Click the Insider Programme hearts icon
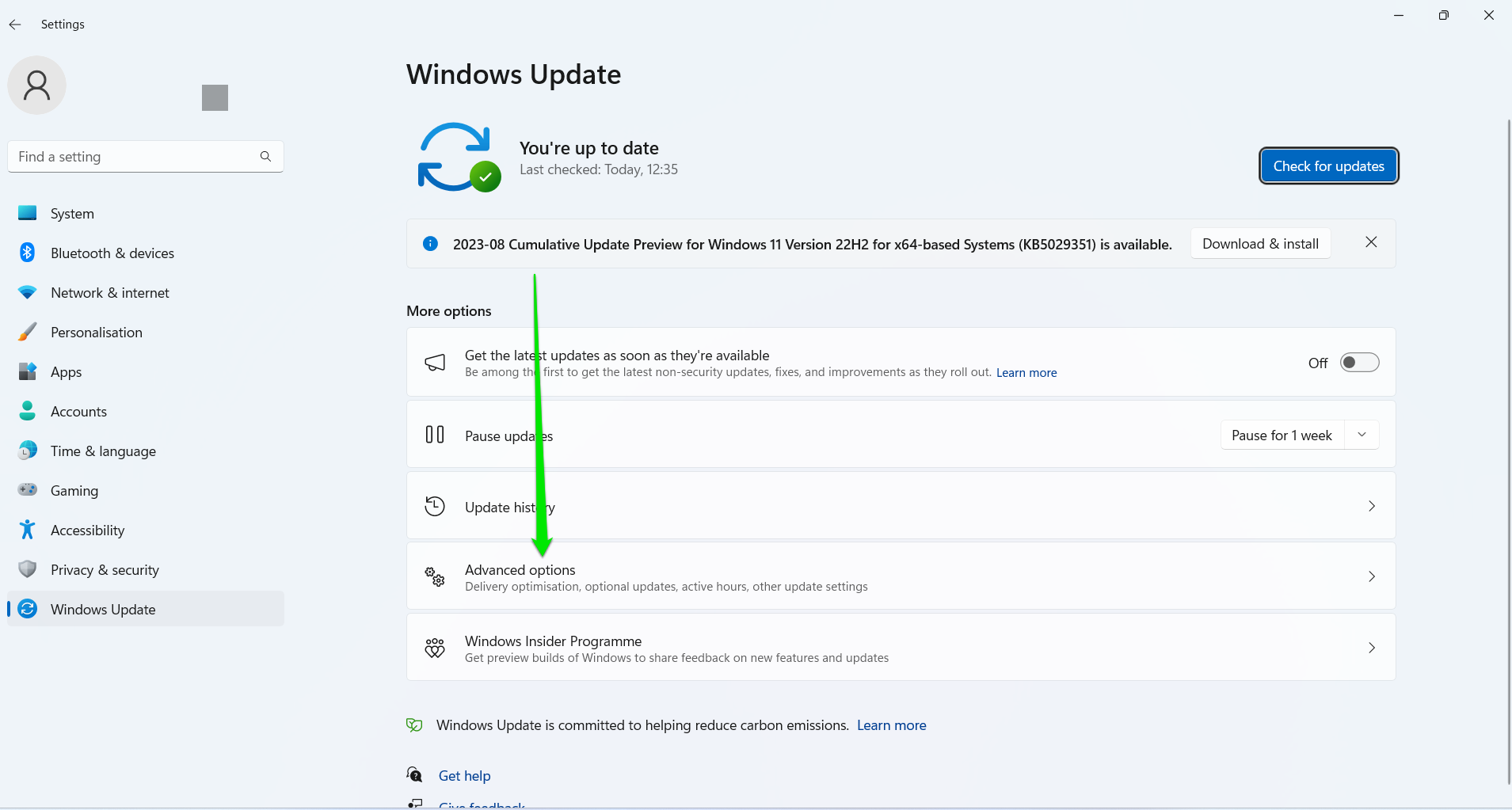The width and height of the screenshot is (1512, 810). coord(435,648)
